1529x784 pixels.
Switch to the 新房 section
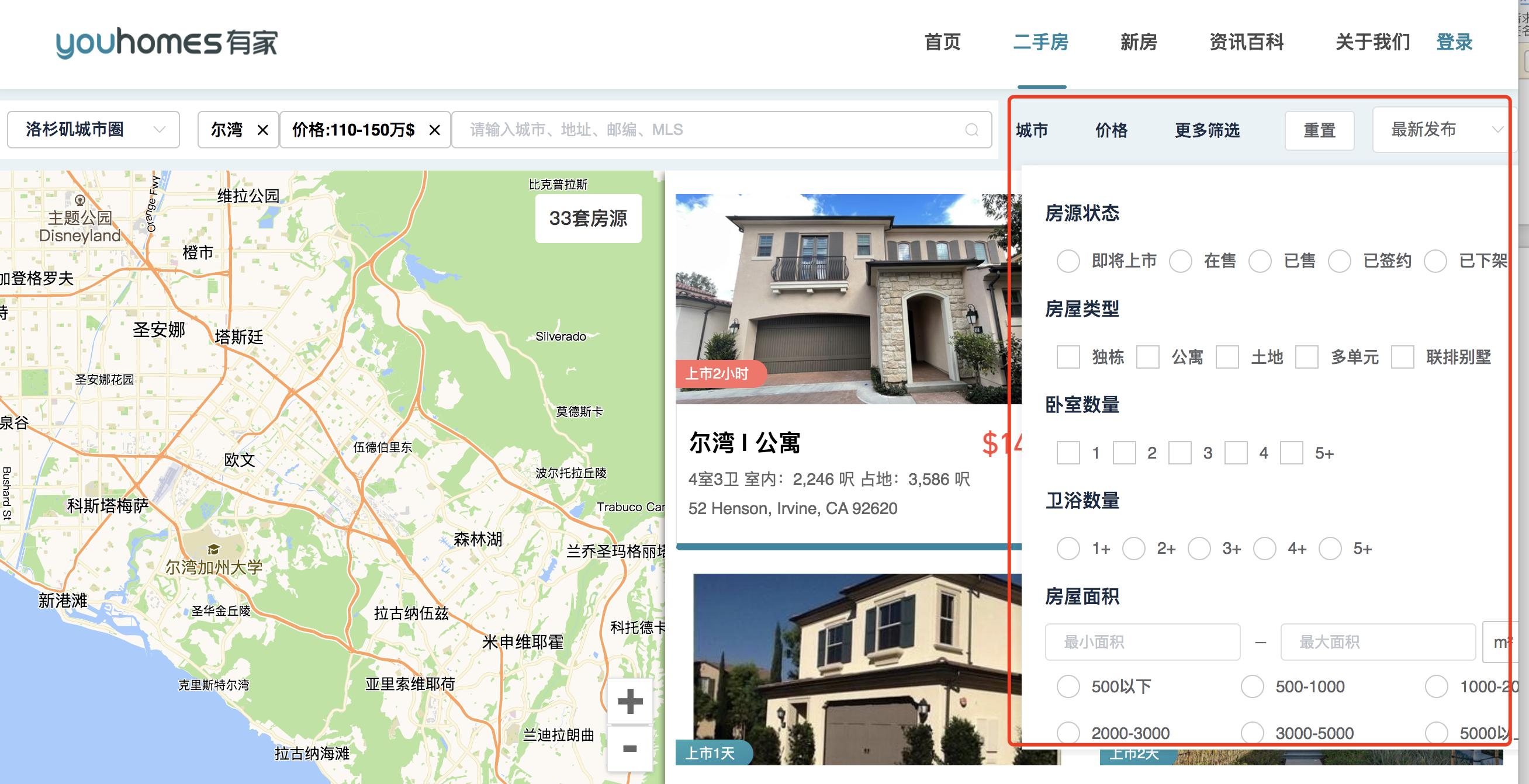pos(1137,43)
